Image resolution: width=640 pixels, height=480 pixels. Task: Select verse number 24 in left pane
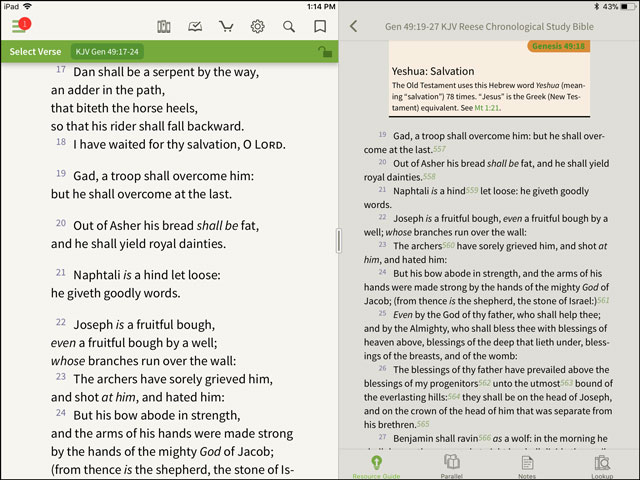click(x=61, y=413)
